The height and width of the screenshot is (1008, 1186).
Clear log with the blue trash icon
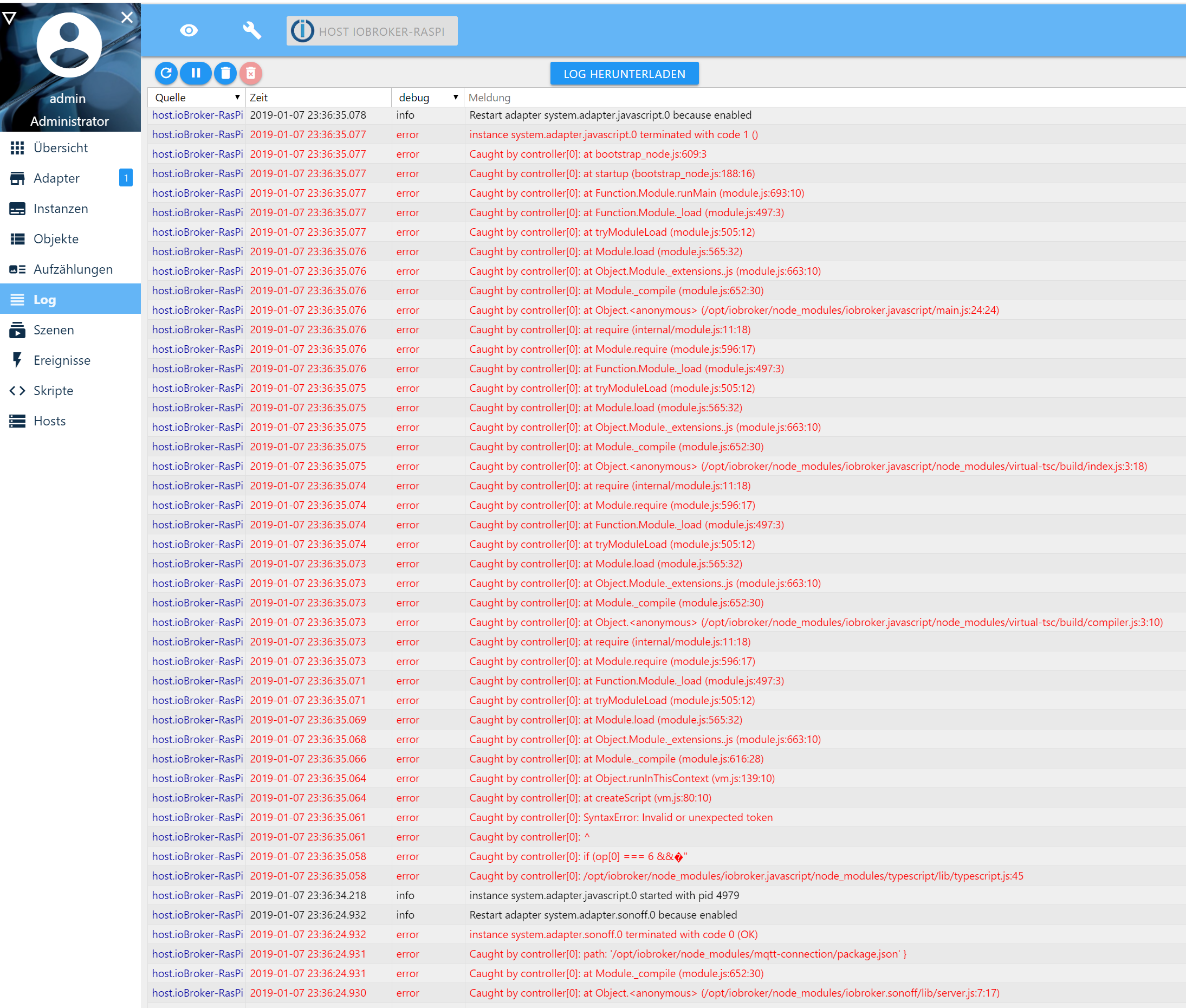pos(225,73)
